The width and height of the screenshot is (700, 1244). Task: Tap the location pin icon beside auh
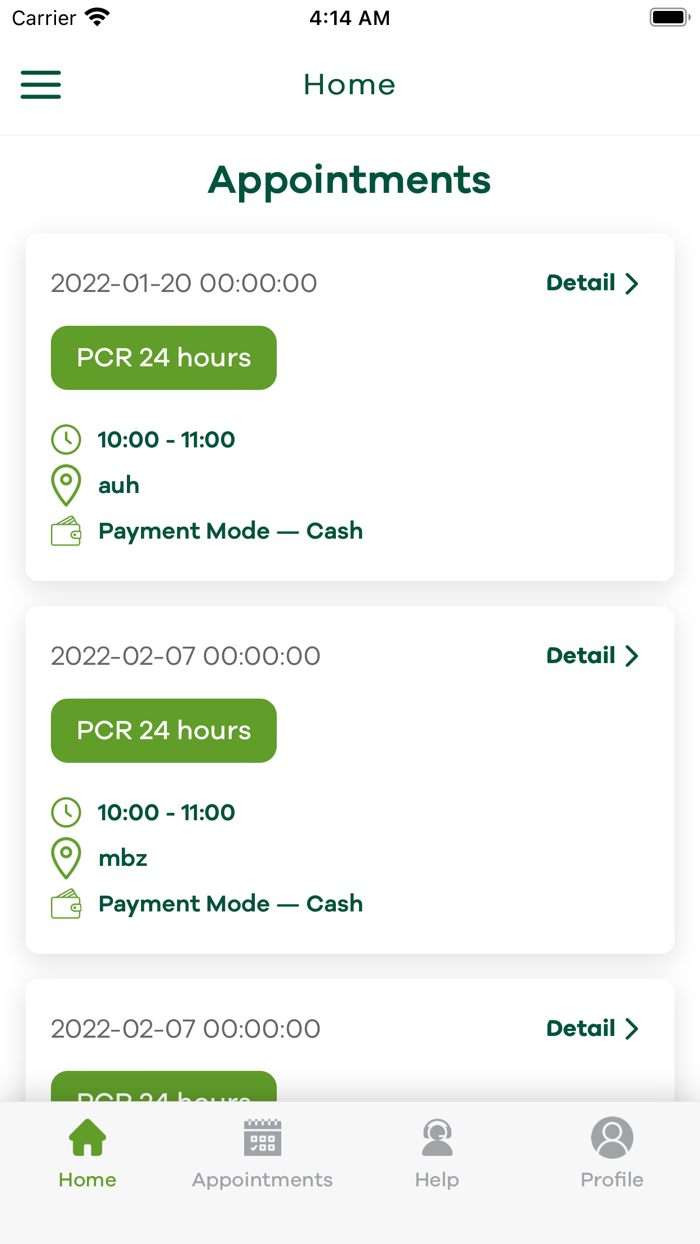click(66, 486)
